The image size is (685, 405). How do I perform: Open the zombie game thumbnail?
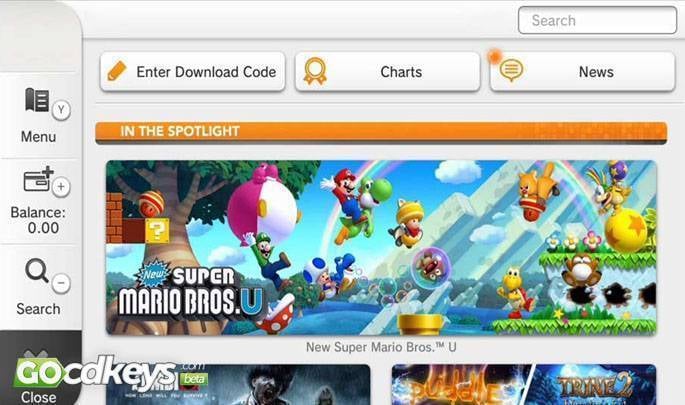pyautogui.click(x=238, y=384)
